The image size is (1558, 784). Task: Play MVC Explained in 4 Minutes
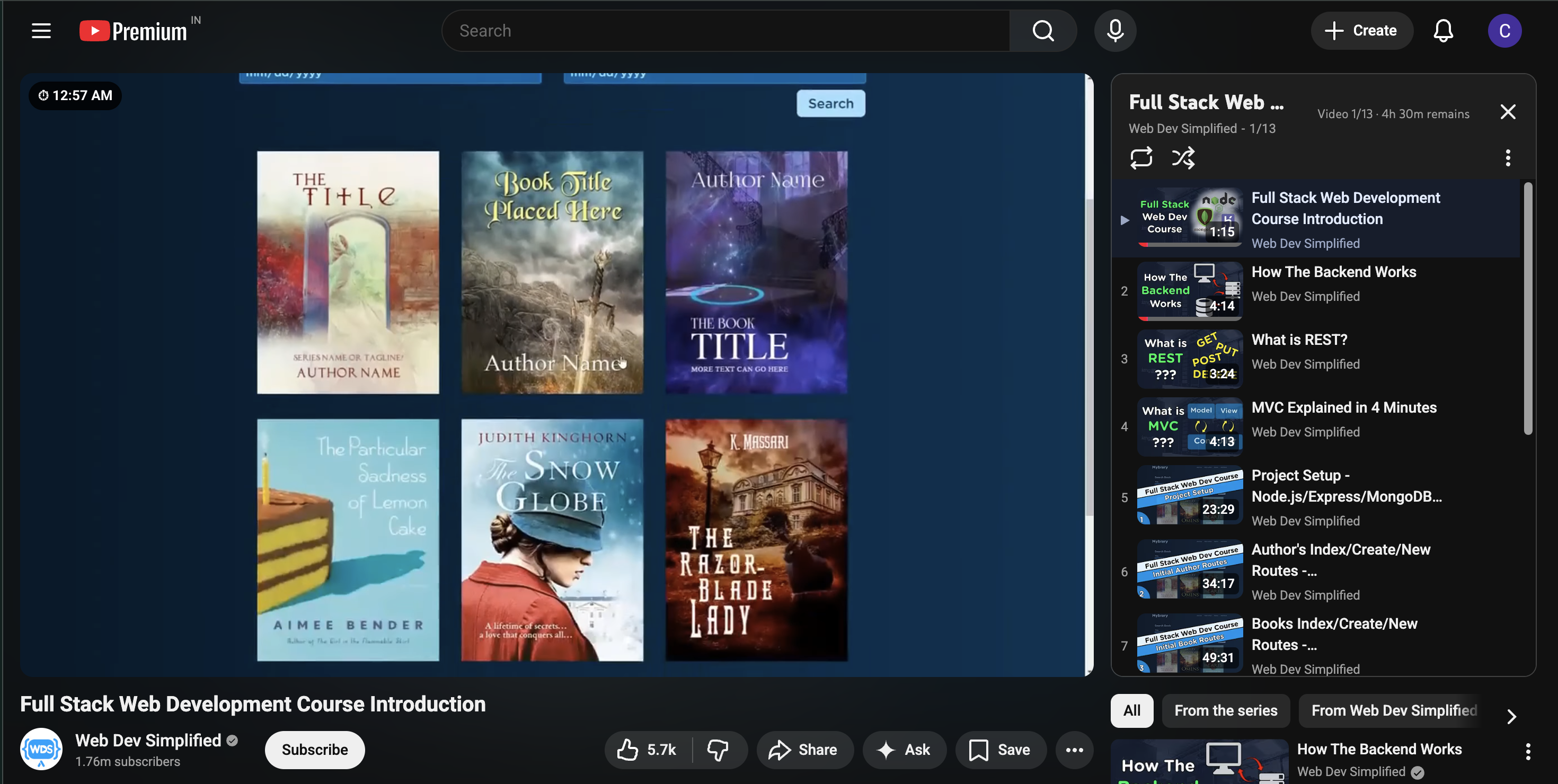coord(1316,426)
